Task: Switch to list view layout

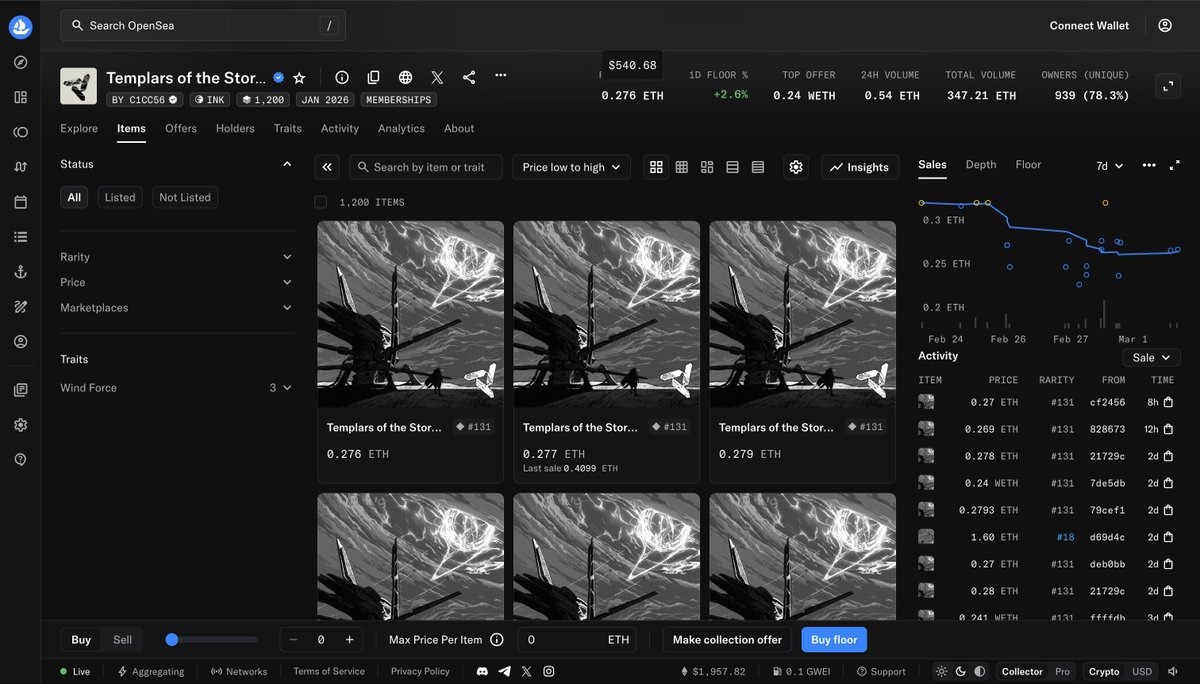Action: (x=733, y=167)
